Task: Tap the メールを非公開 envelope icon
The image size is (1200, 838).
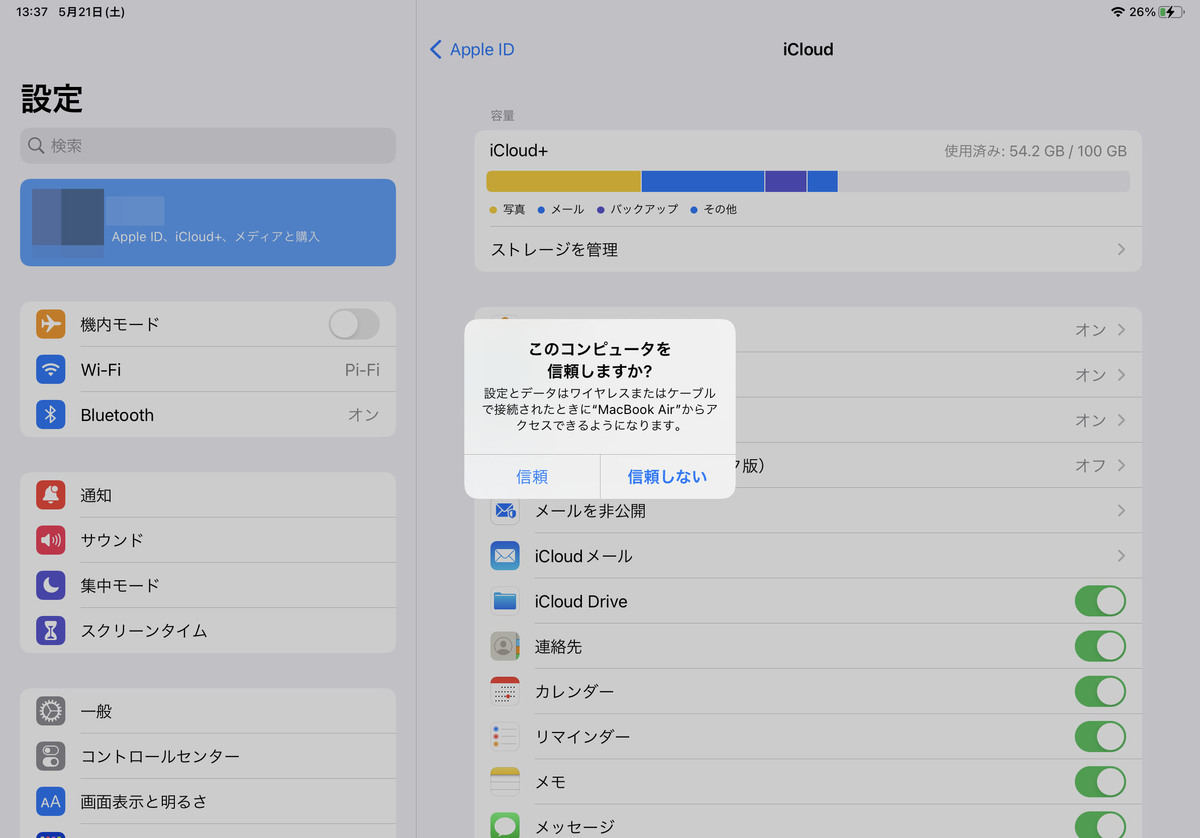Action: tap(505, 511)
